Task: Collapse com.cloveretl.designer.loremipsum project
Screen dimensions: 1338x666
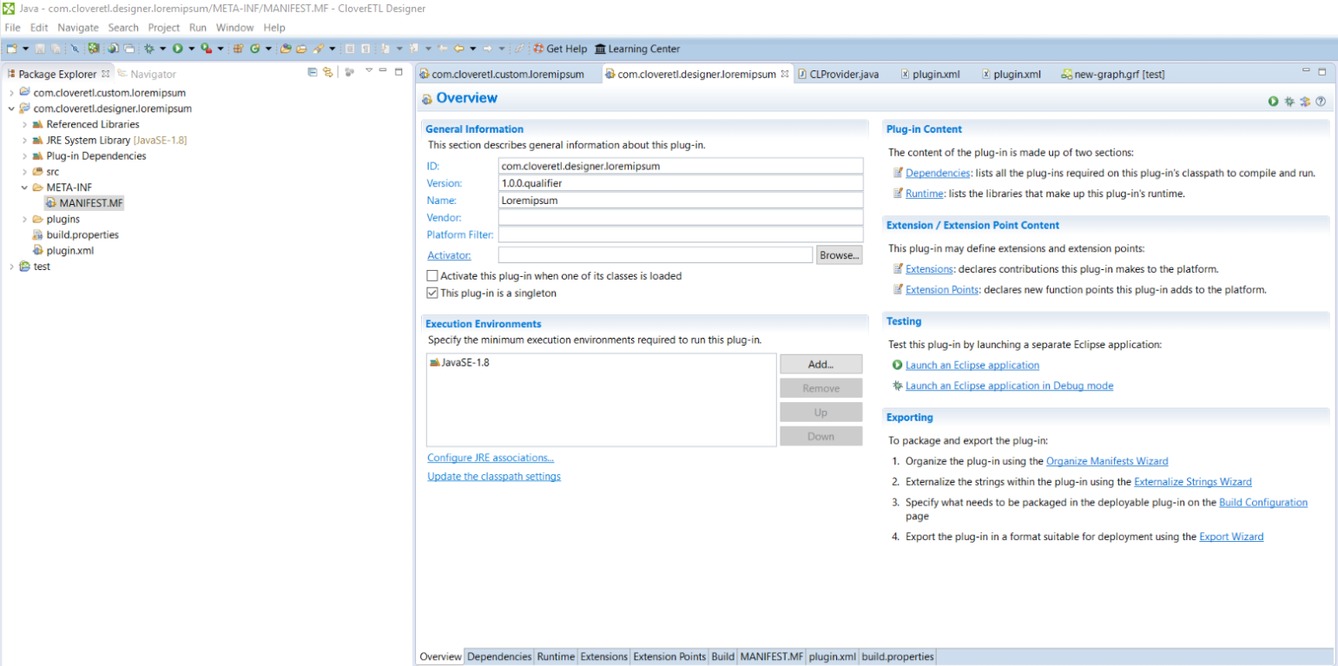Action: (11, 108)
